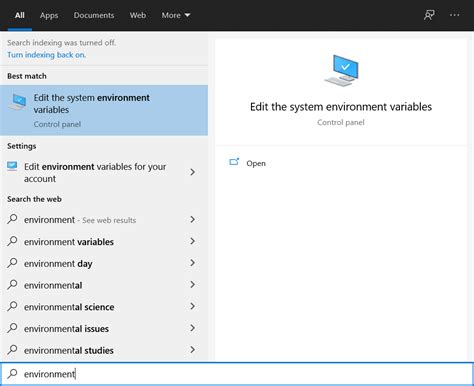Select the Web search tab
The height and width of the screenshot is (386, 474).
pyautogui.click(x=138, y=15)
